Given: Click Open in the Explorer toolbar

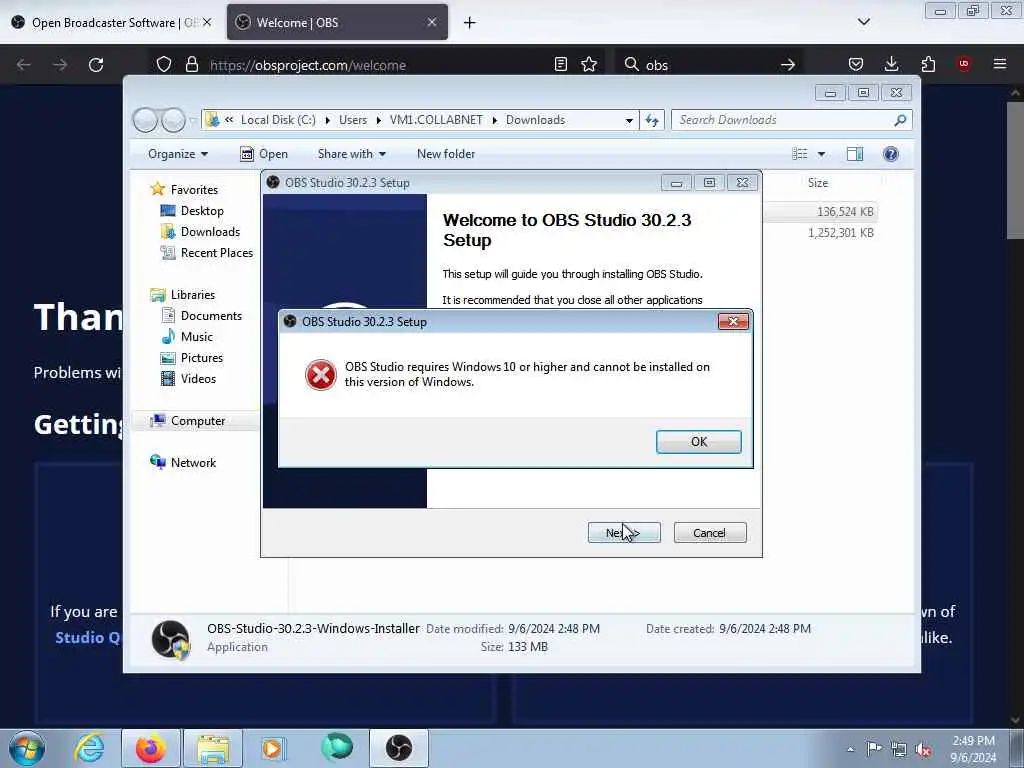Looking at the screenshot, I should click(264, 154).
